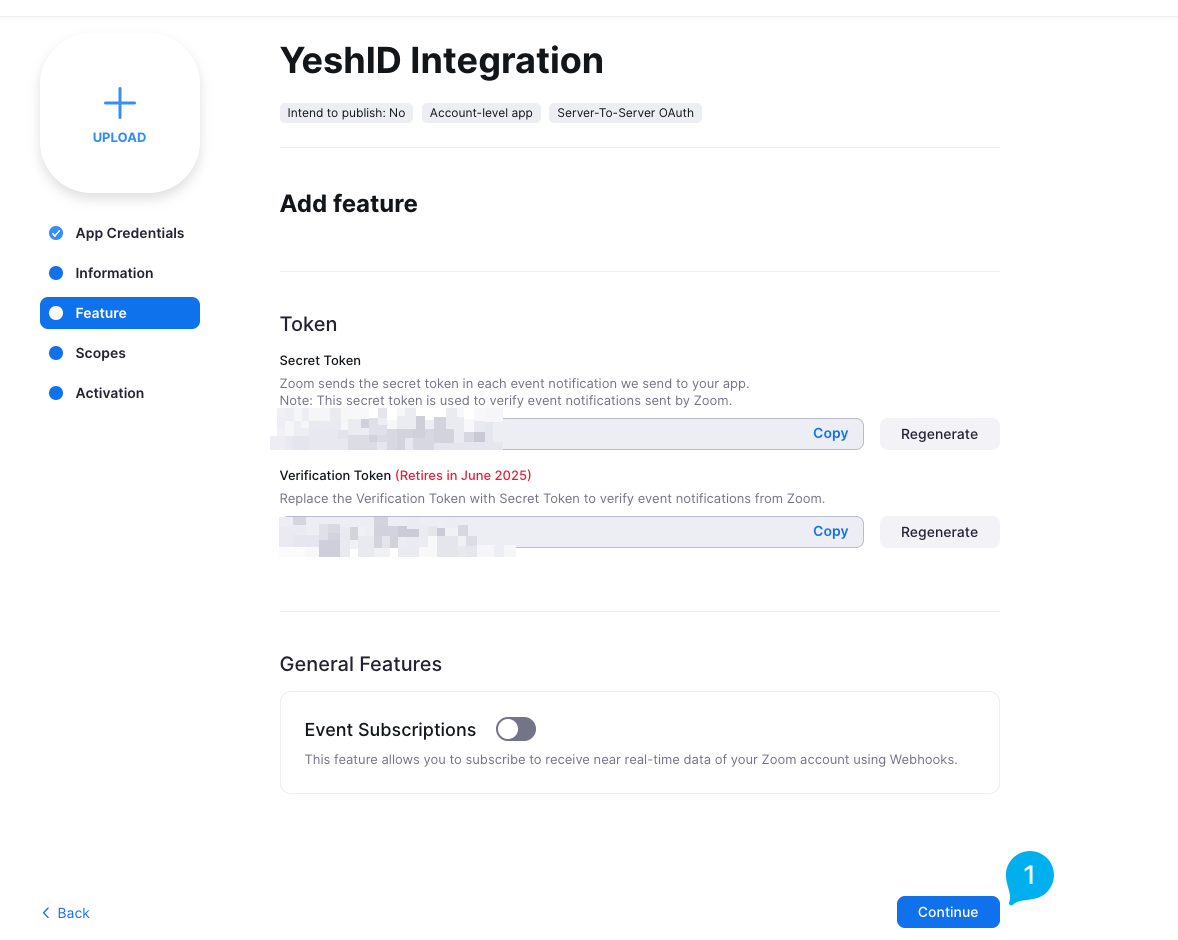Open the App Credentials step
Viewport: 1178px width, 940px height.
point(129,233)
